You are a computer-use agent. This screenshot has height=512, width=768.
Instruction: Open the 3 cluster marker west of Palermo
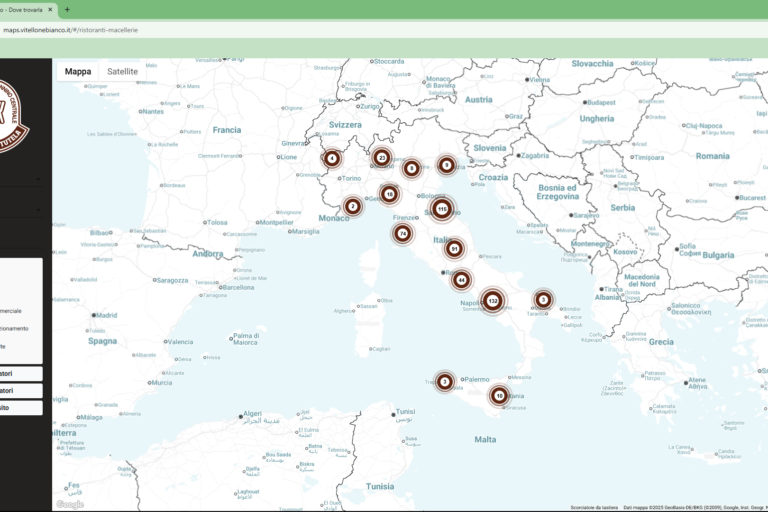pyautogui.click(x=445, y=381)
